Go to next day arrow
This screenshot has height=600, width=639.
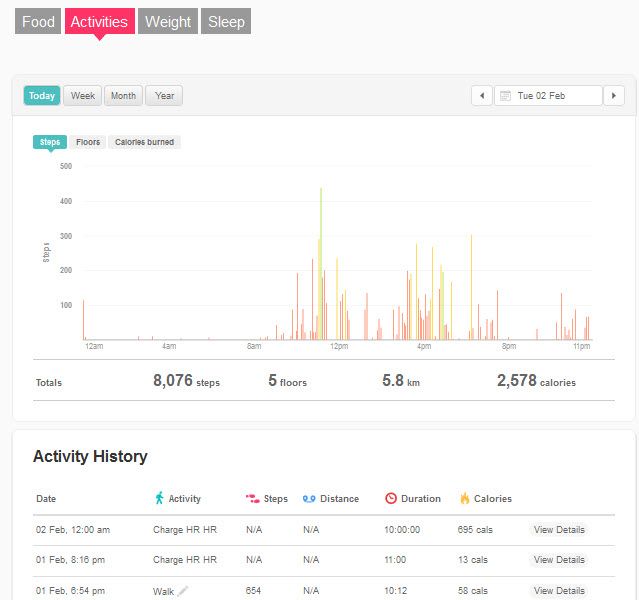[x=614, y=96]
